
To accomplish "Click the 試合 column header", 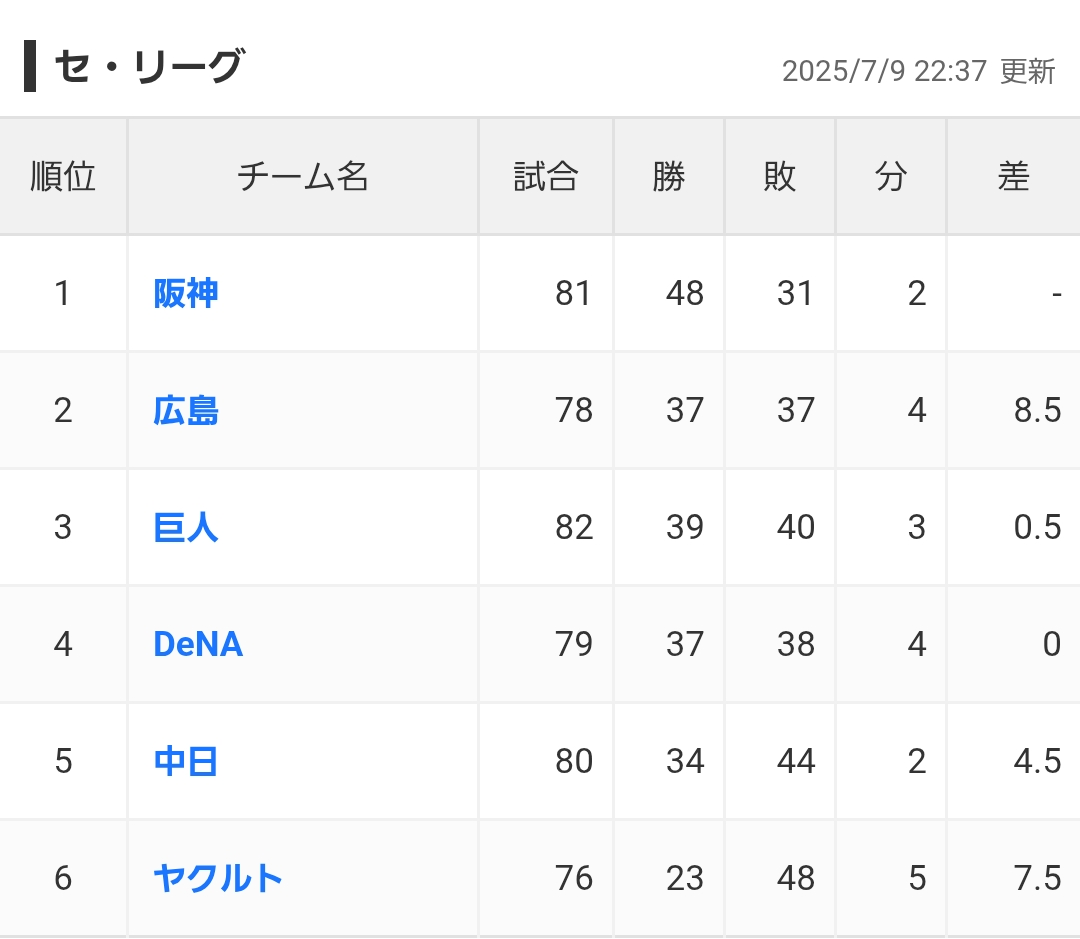I will click(x=546, y=176).
